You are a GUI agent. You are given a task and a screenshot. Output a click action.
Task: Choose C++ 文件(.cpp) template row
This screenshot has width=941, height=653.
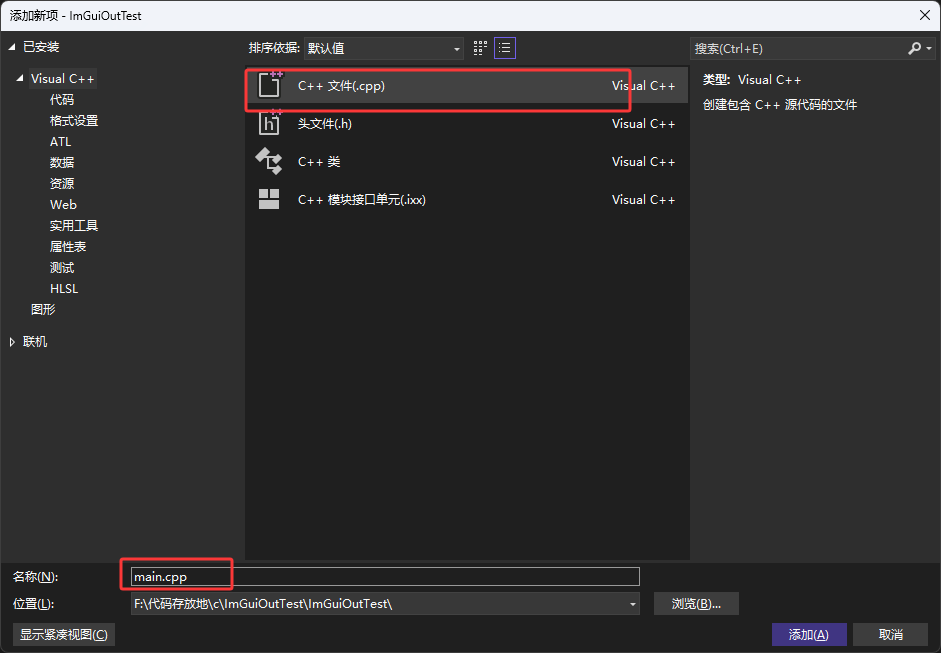[467, 85]
